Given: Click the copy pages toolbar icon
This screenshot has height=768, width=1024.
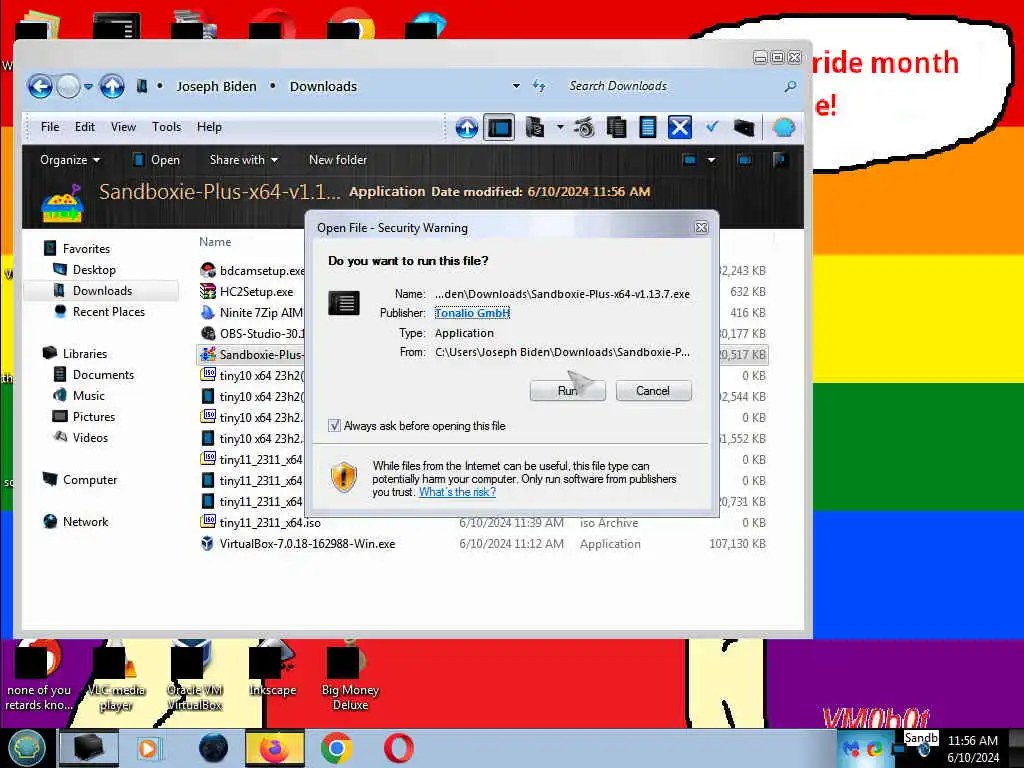Looking at the screenshot, I should pos(616,127).
